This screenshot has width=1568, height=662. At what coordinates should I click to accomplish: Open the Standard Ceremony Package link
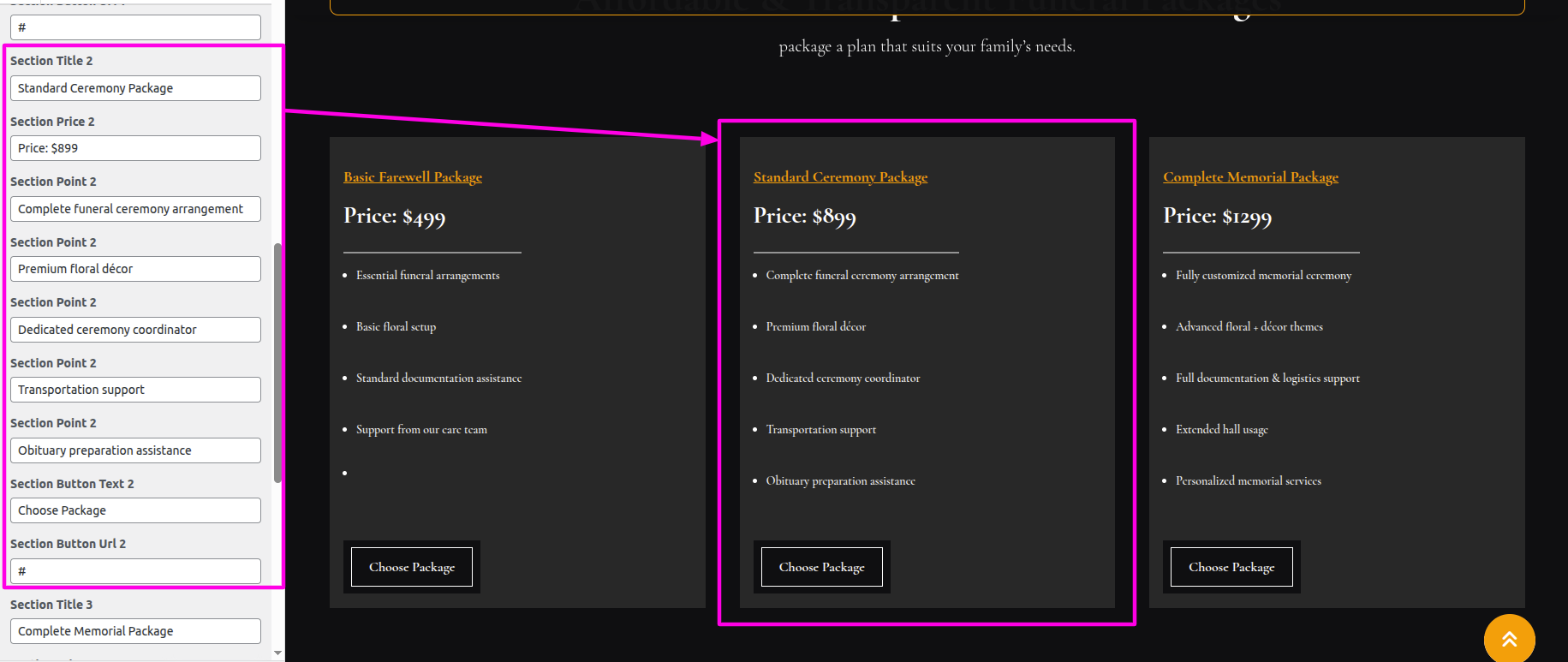[x=840, y=177]
